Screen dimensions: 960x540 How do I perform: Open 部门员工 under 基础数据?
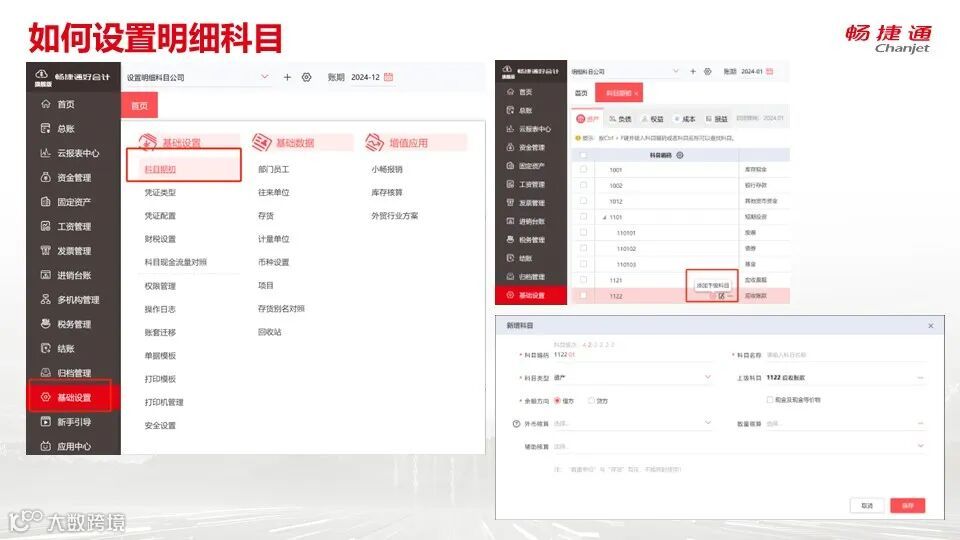point(274,169)
